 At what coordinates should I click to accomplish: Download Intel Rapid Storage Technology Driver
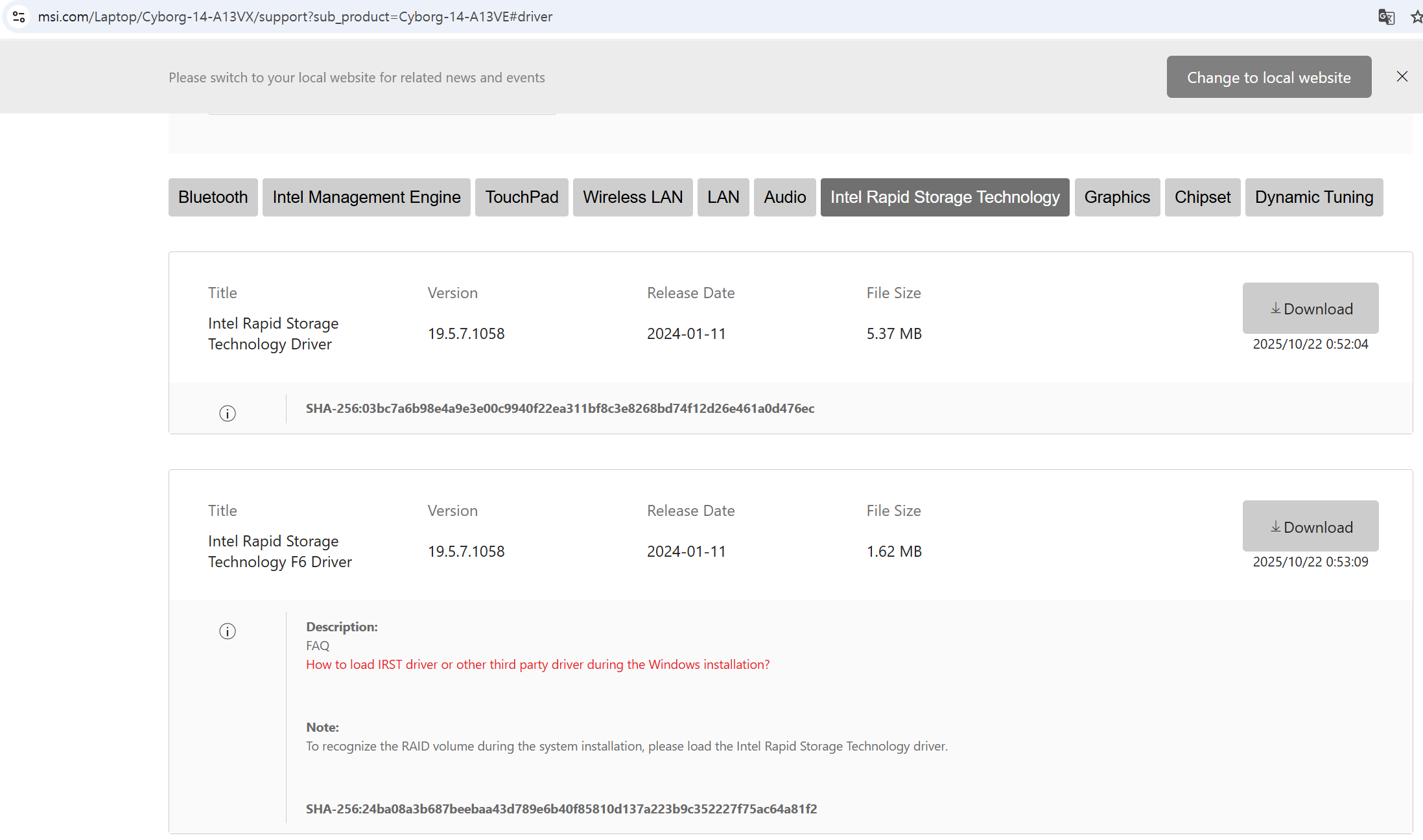point(1310,309)
